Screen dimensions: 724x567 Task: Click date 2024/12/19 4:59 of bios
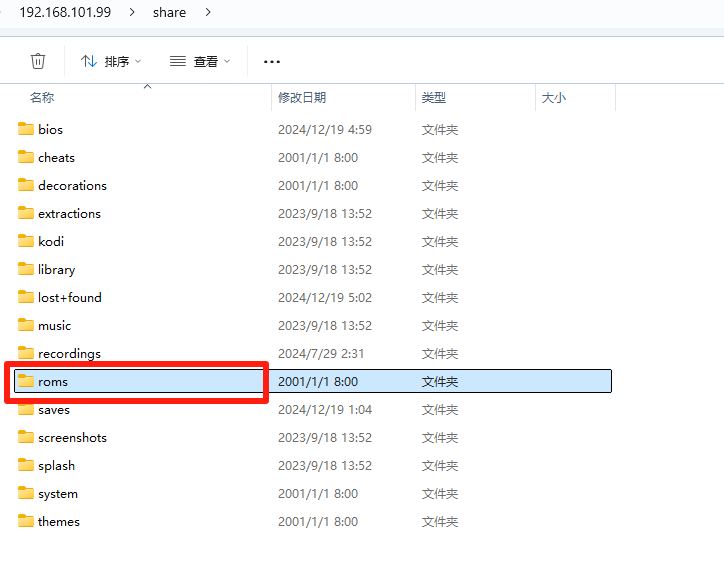(325, 129)
